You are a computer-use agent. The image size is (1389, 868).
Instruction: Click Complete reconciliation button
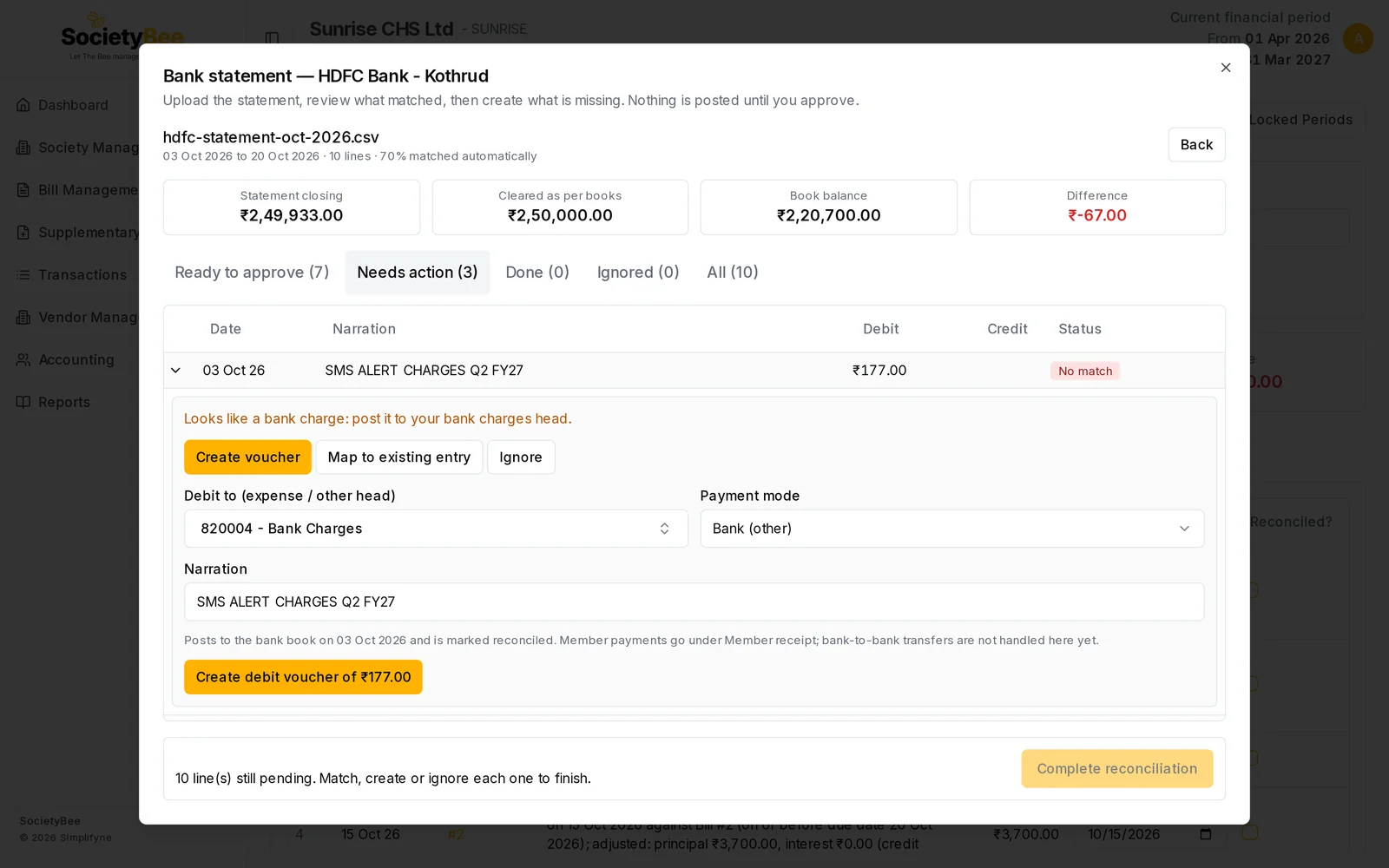tap(1117, 769)
